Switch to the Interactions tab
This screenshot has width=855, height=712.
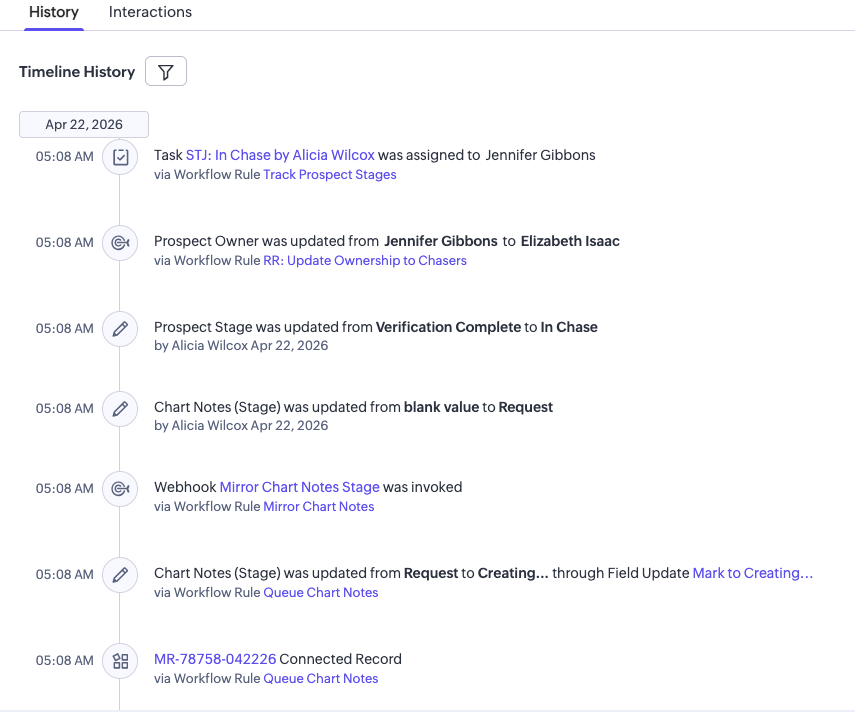tap(150, 13)
